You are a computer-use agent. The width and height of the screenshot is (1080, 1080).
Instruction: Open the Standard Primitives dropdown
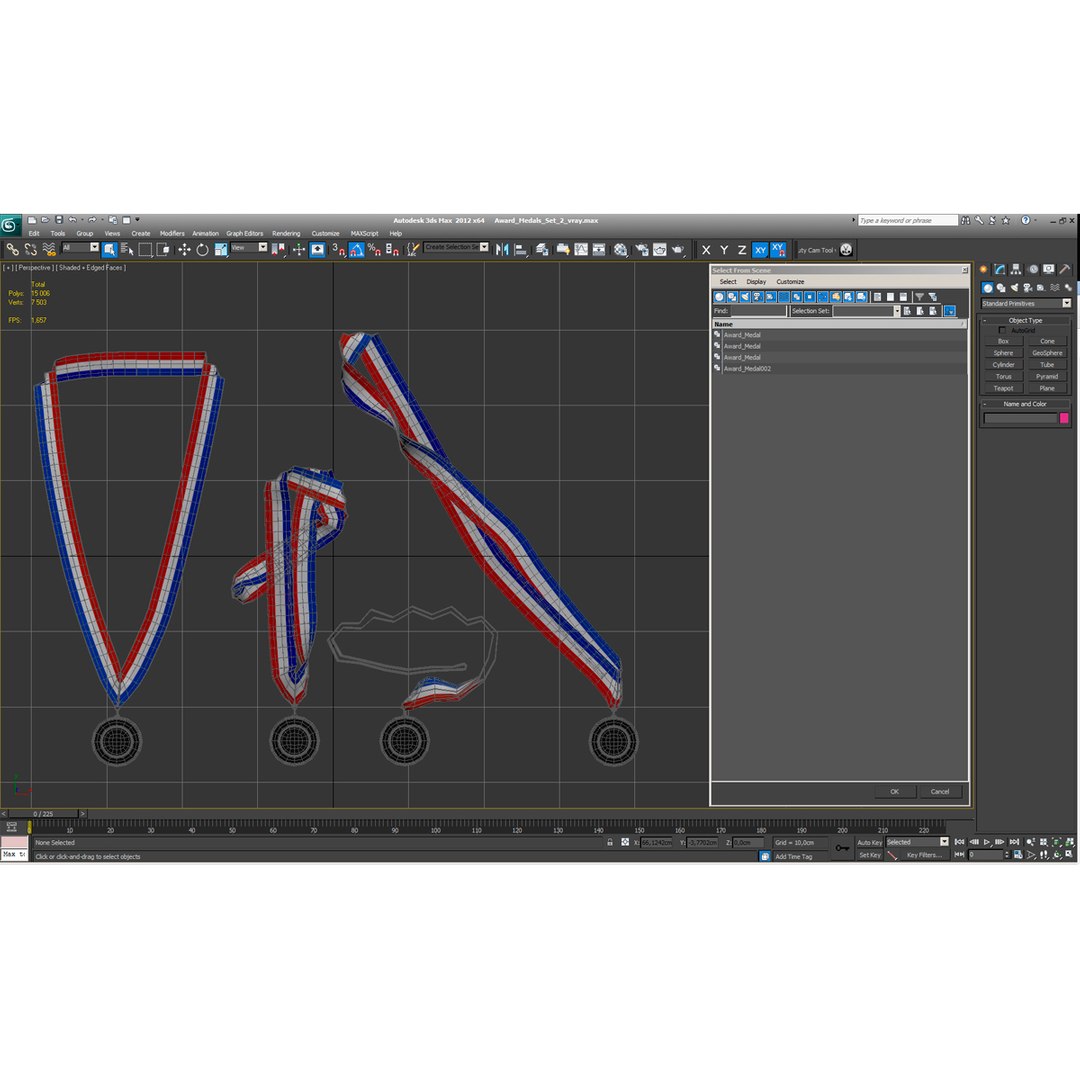[x=1026, y=304]
